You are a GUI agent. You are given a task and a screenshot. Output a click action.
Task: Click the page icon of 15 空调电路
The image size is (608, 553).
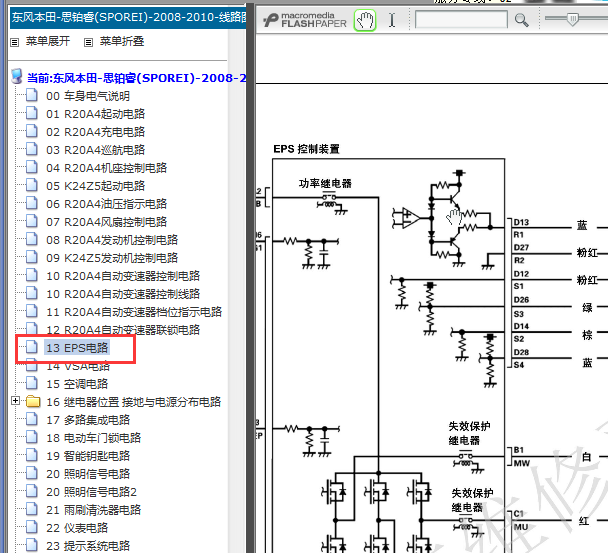pos(32,383)
